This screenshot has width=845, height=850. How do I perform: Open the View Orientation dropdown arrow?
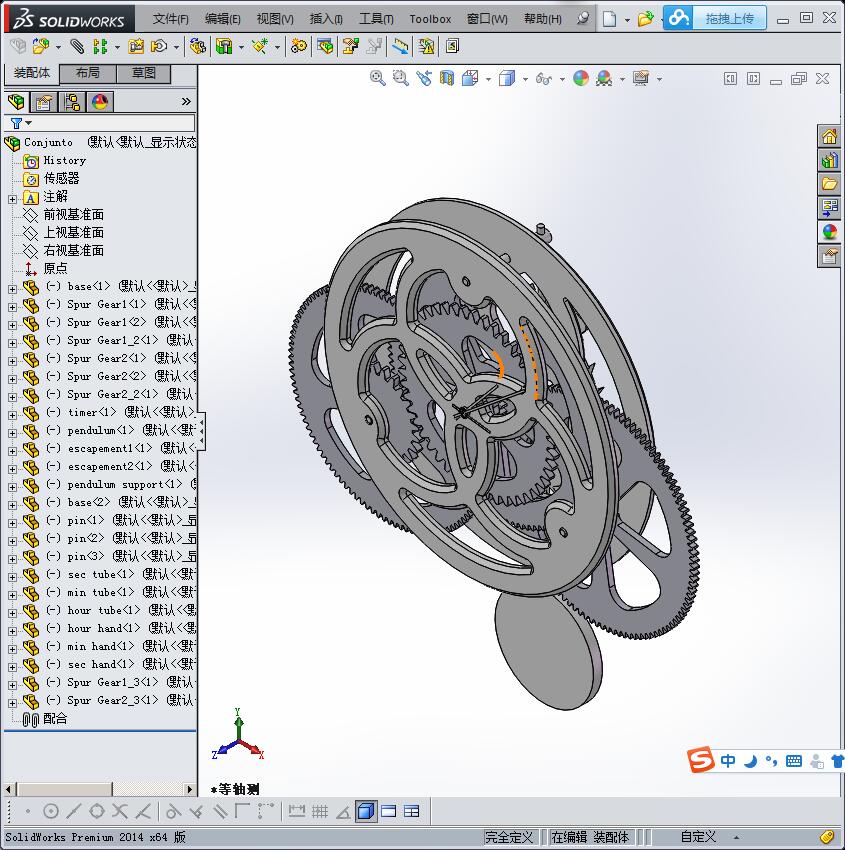488,79
